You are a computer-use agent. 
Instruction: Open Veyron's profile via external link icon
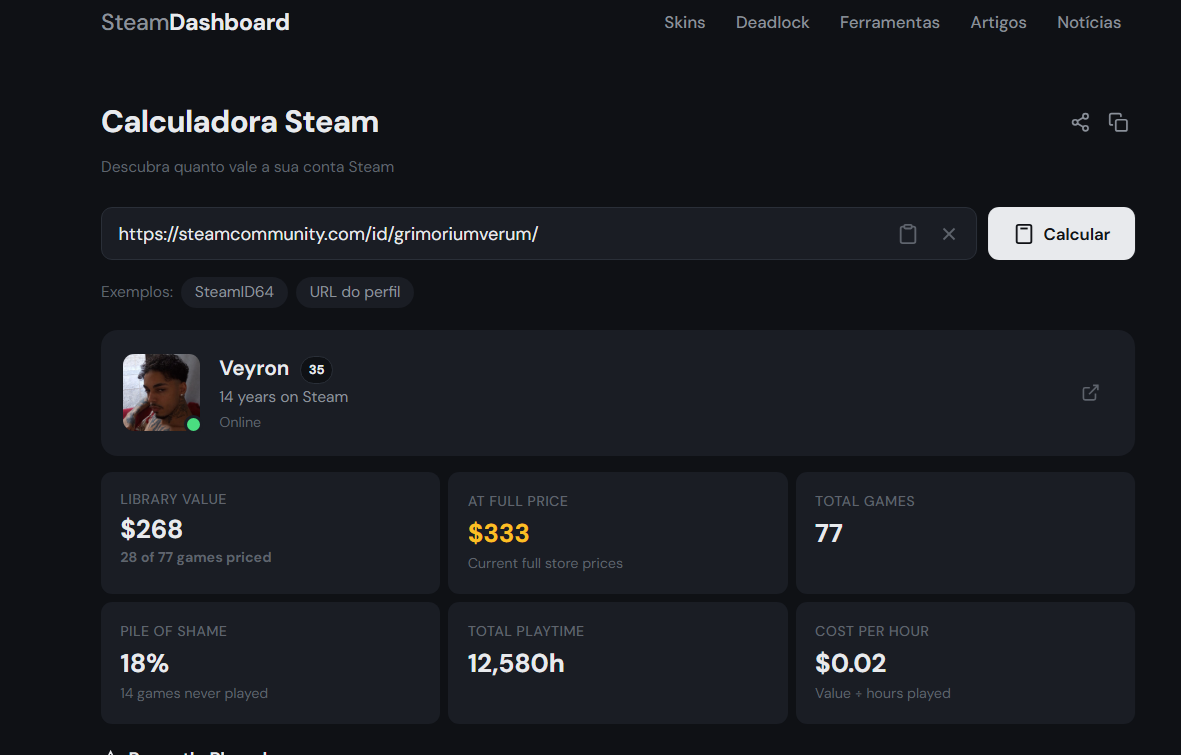coord(1090,393)
